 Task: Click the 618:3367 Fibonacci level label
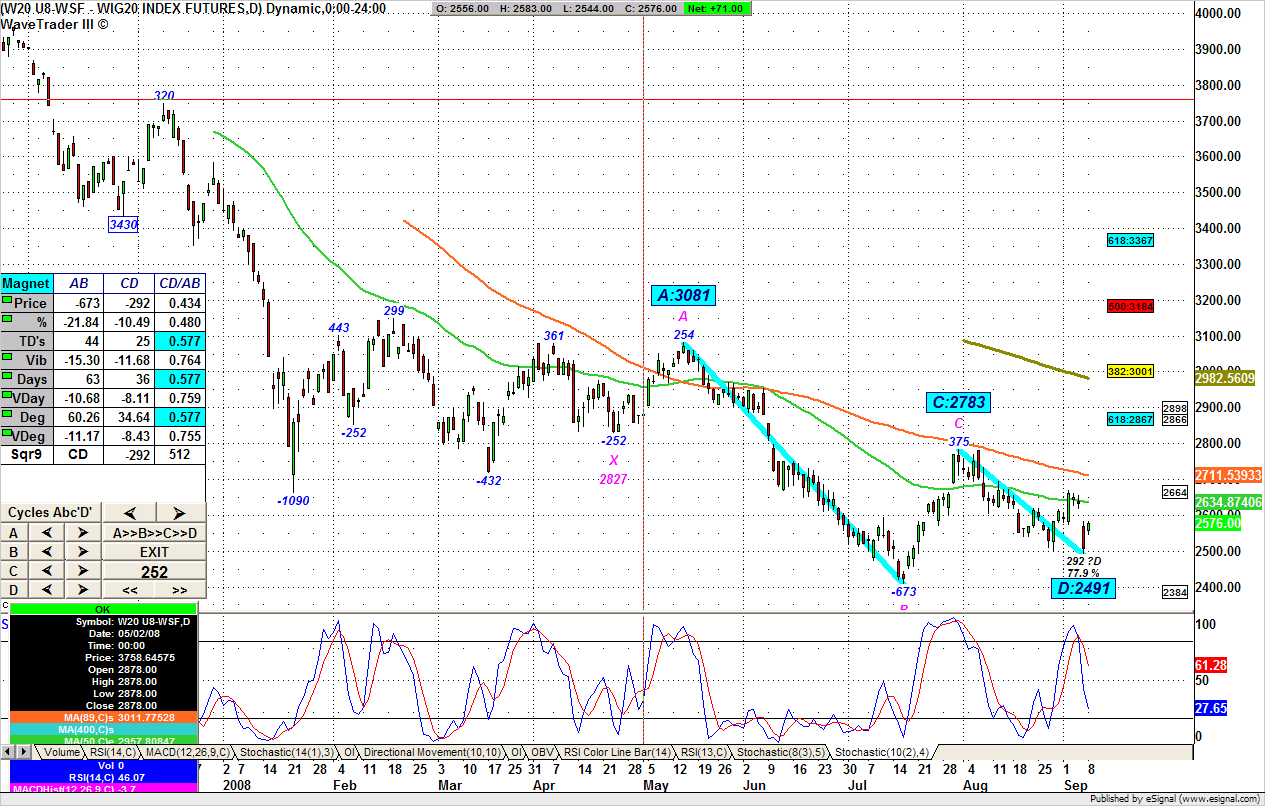click(x=1131, y=240)
